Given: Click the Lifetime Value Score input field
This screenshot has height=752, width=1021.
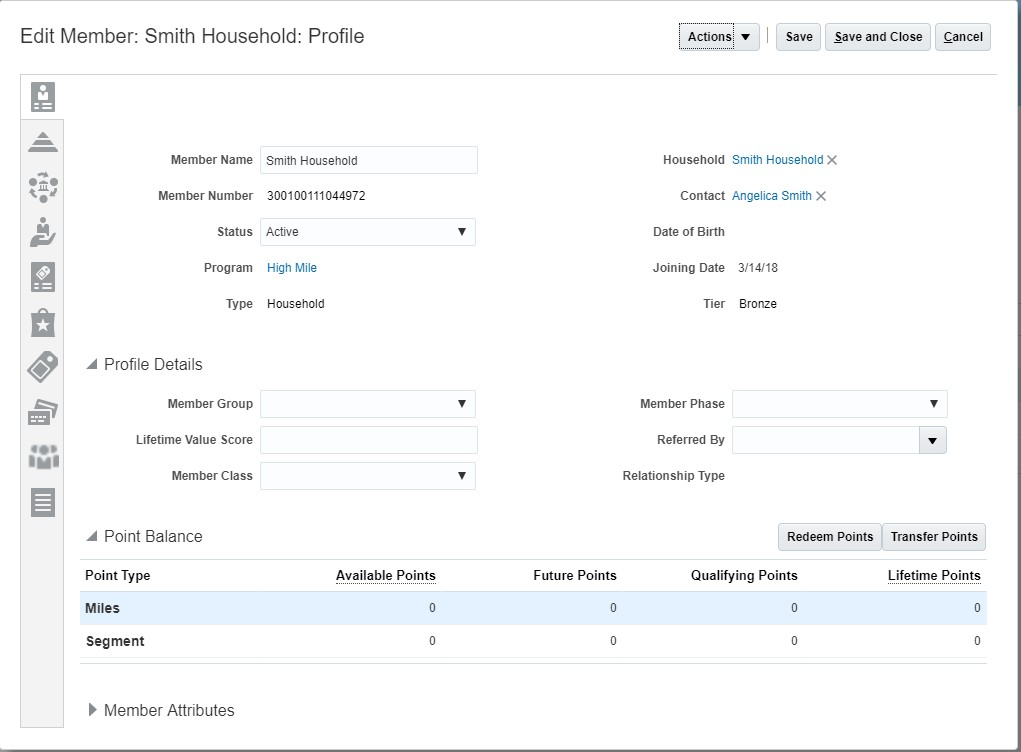Looking at the screenshot, I should click(x=369, y=440).
